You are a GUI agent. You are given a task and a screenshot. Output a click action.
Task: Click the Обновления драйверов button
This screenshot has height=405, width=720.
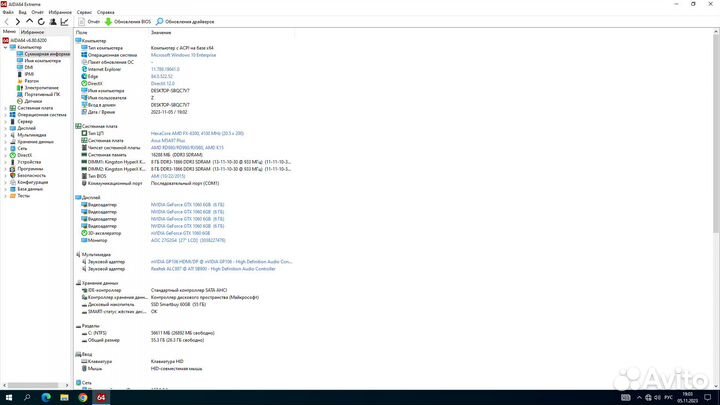pos(190,21)
